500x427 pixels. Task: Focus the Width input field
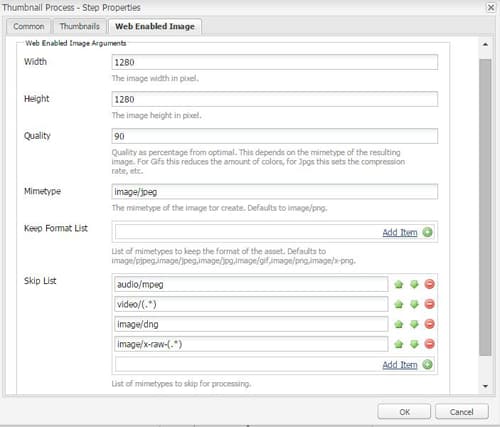click(275, 62)
